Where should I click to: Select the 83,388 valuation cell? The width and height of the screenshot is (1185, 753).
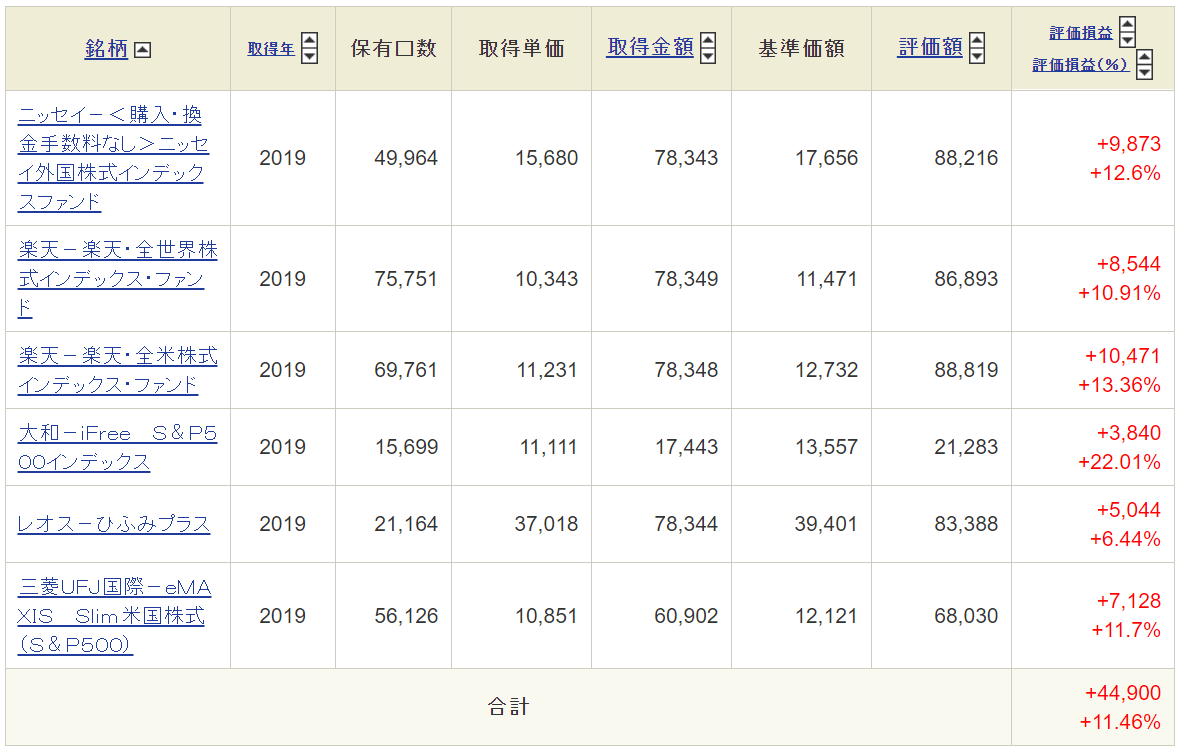[x=966, y=524]
